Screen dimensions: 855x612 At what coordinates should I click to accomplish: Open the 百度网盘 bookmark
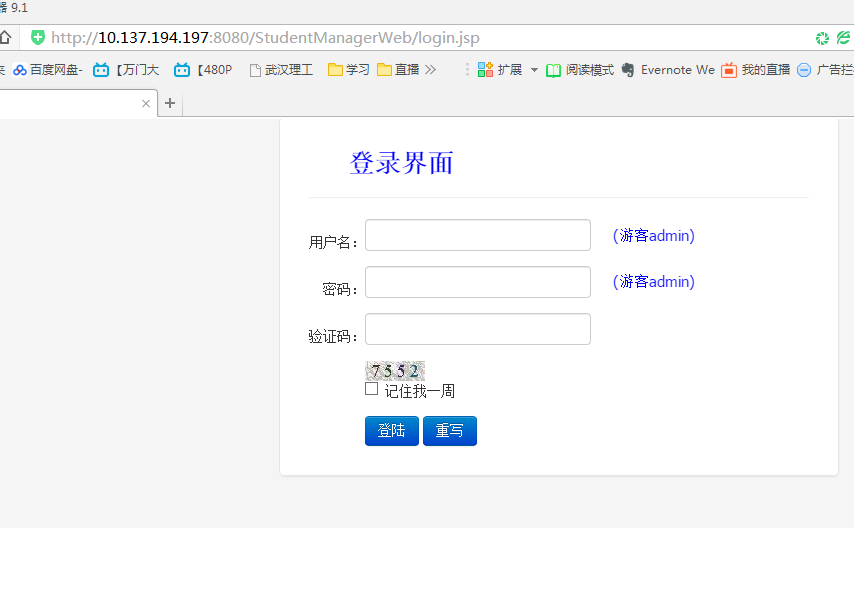click(47, 70)
